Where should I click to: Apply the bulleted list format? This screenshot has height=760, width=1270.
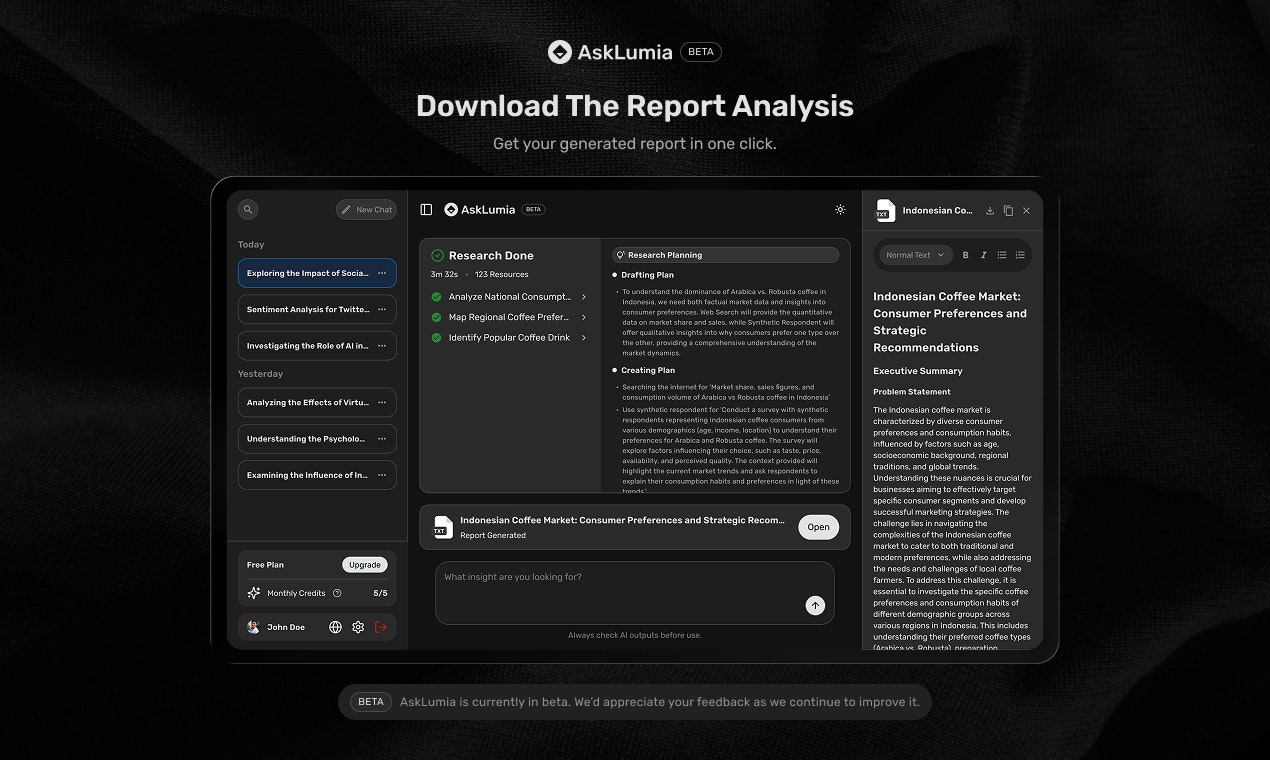[x=1002, y=255]
